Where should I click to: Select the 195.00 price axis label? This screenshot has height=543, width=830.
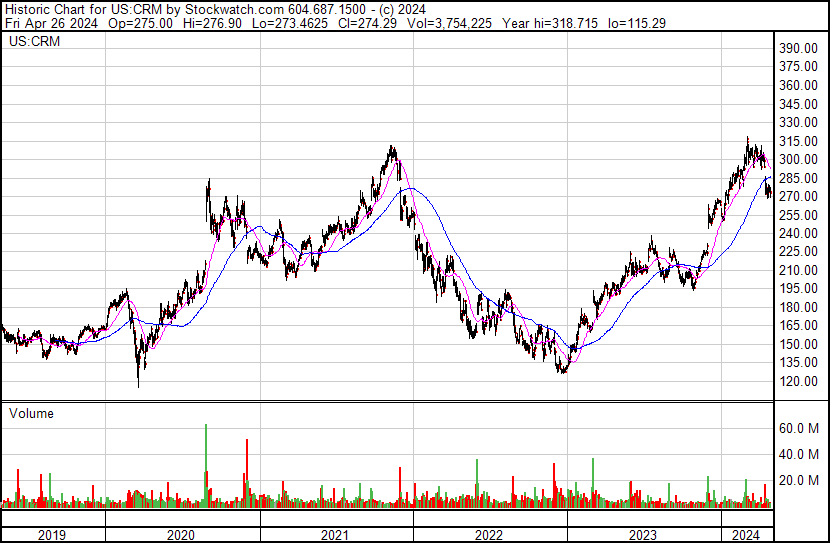pos(798,288)
